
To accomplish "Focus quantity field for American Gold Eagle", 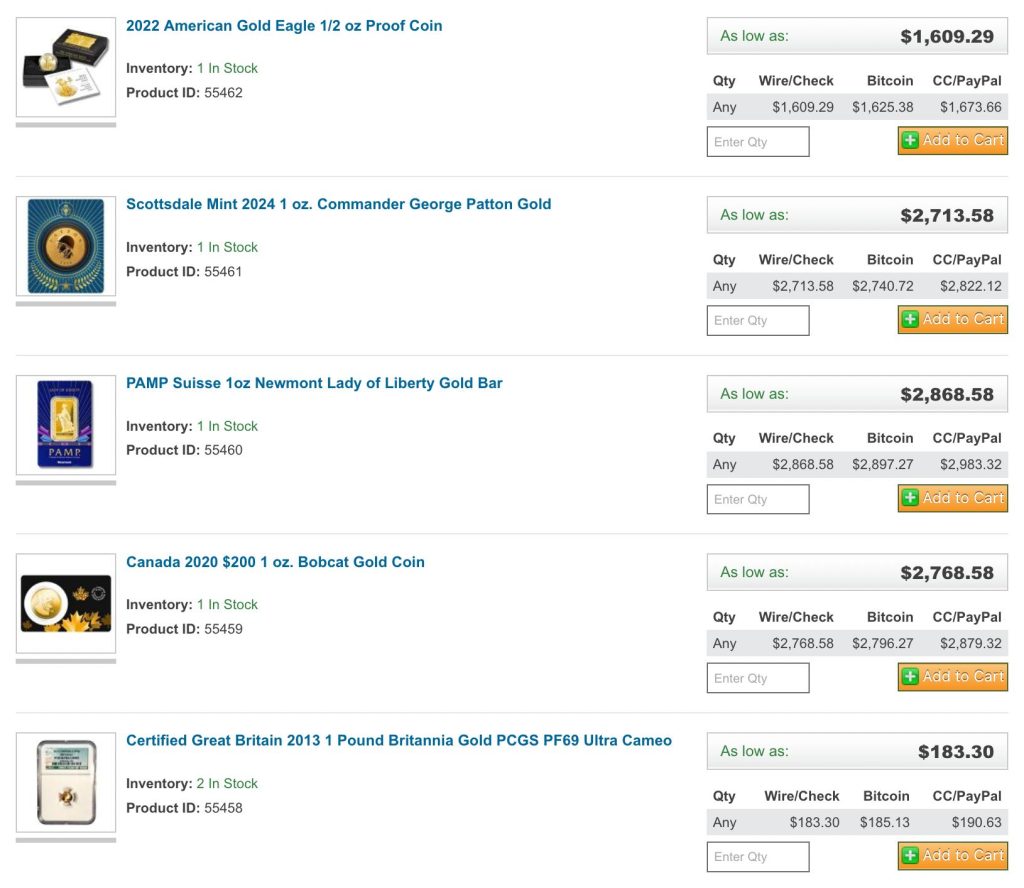I will 757,142.
